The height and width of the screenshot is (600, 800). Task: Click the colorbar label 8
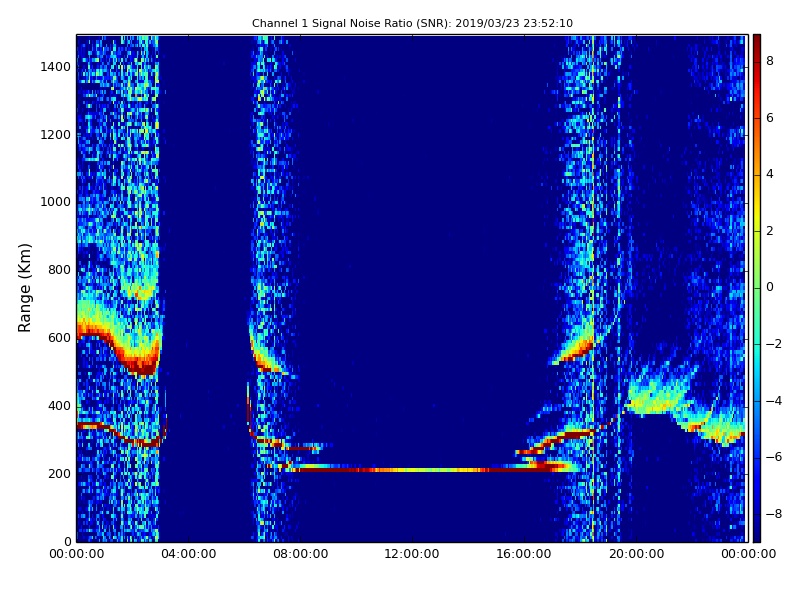[770, 61]
